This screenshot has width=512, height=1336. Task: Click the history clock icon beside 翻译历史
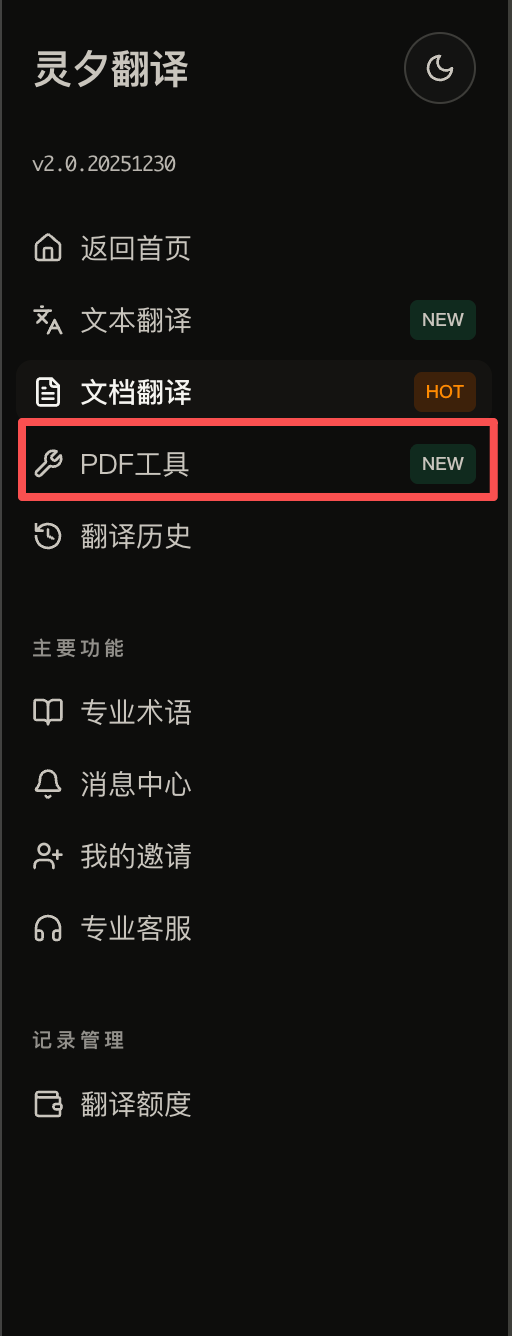(48, 536)
